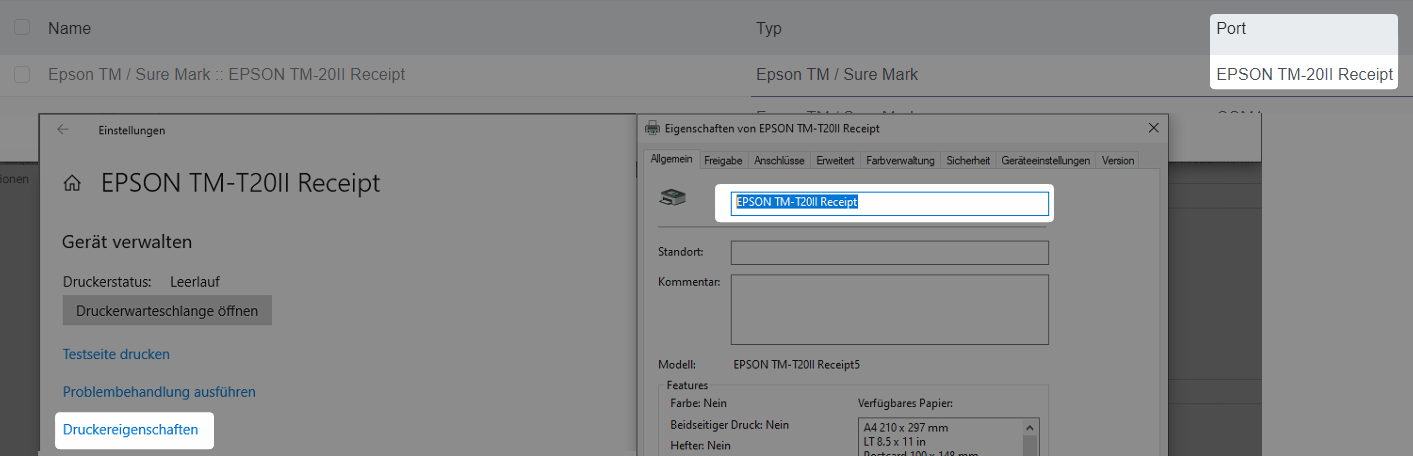Click the home icon beside the printer title
Image resolution: width=1413 pixels, height=456 pixels.
pyautogui.click(x=72, y=183)
